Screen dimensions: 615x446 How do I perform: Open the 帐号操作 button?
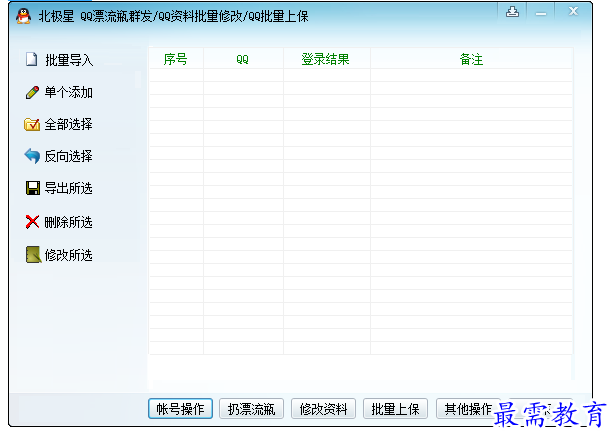(x=180, y=409)
